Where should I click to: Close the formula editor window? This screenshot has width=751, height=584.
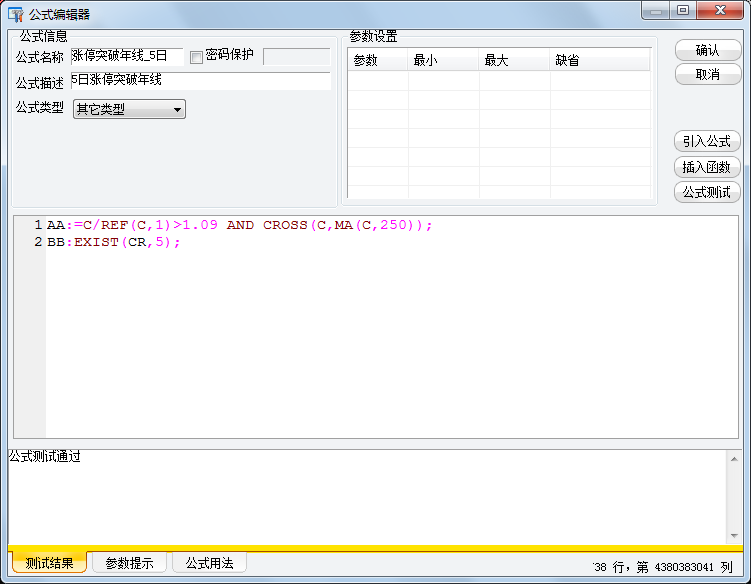(720, 11)
